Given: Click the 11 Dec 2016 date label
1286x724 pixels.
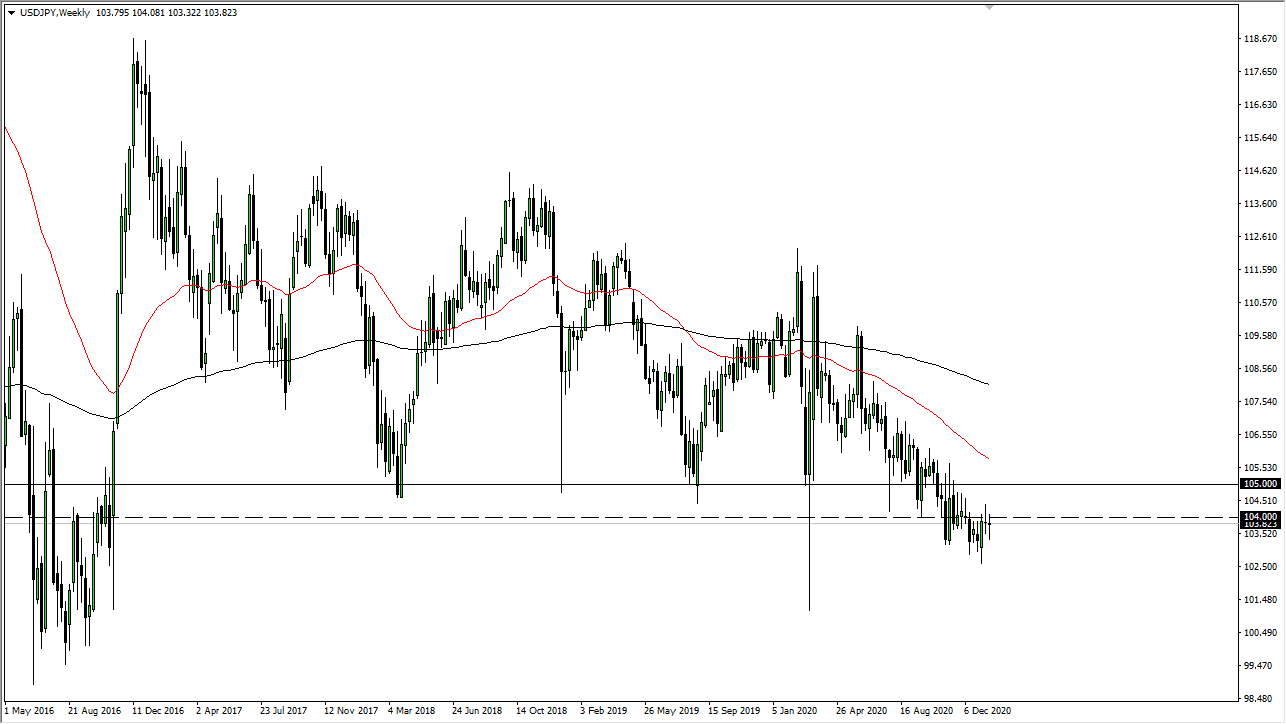Looking at the screenshot, I should pyautogui.click(x=159, y=711).
